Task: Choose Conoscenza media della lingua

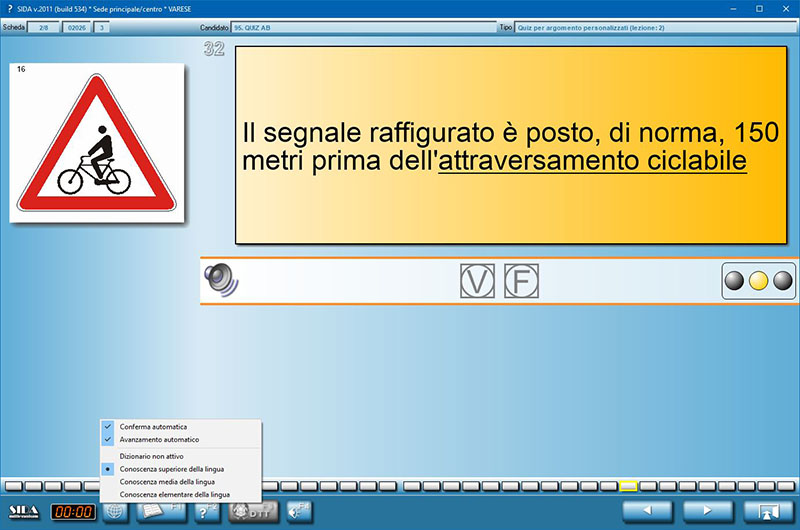Action: 168,481
